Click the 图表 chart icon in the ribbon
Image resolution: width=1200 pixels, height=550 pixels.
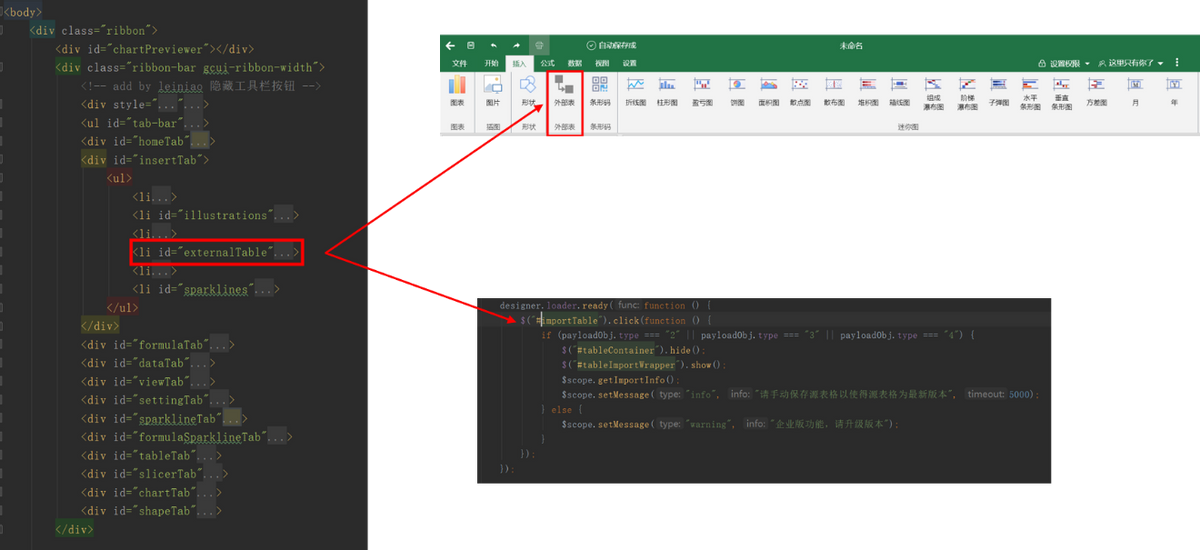click(x=457, y=85)
